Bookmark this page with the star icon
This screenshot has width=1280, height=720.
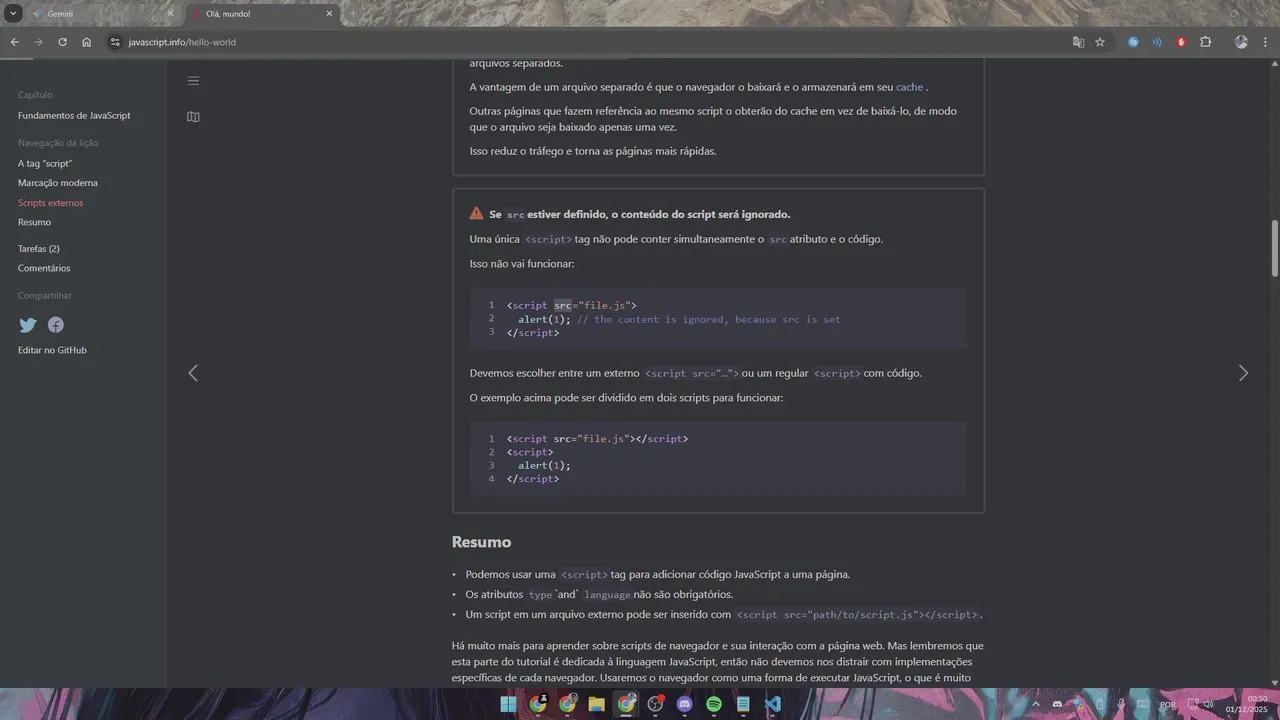pos(1100,42)
